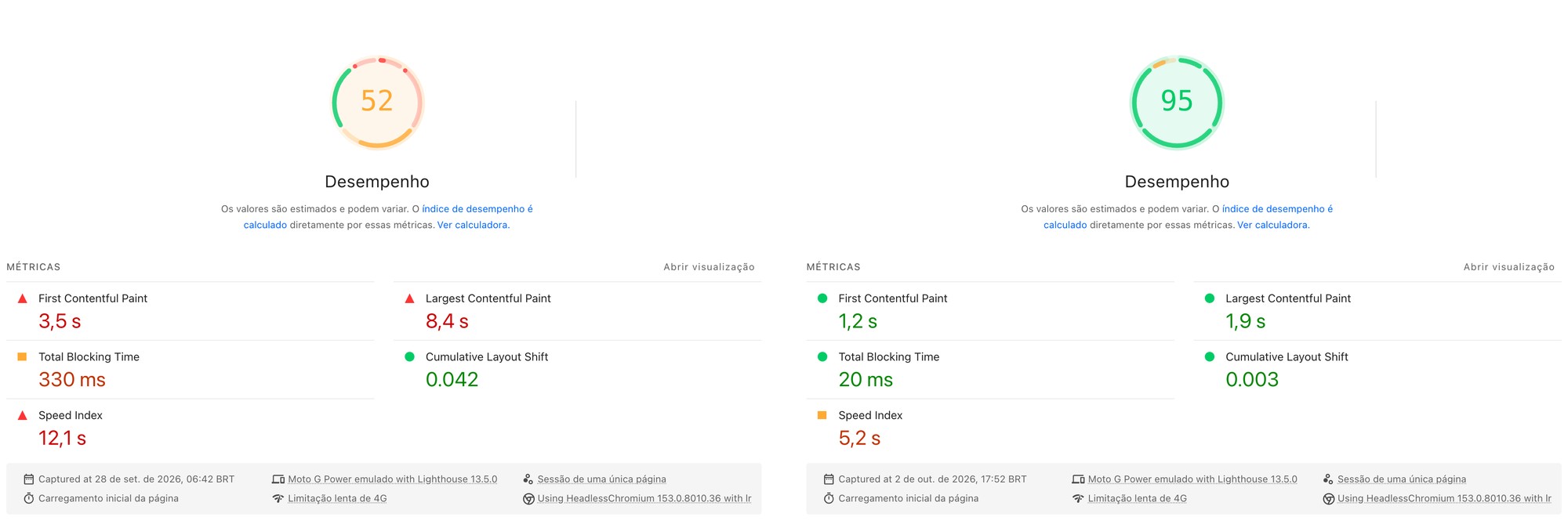Viewport: 1568px width, 524px height.
Task: Click 'Limitação lenta de 4G' in 52-score report
Action: pyautogui.click(x=337, y=499)
